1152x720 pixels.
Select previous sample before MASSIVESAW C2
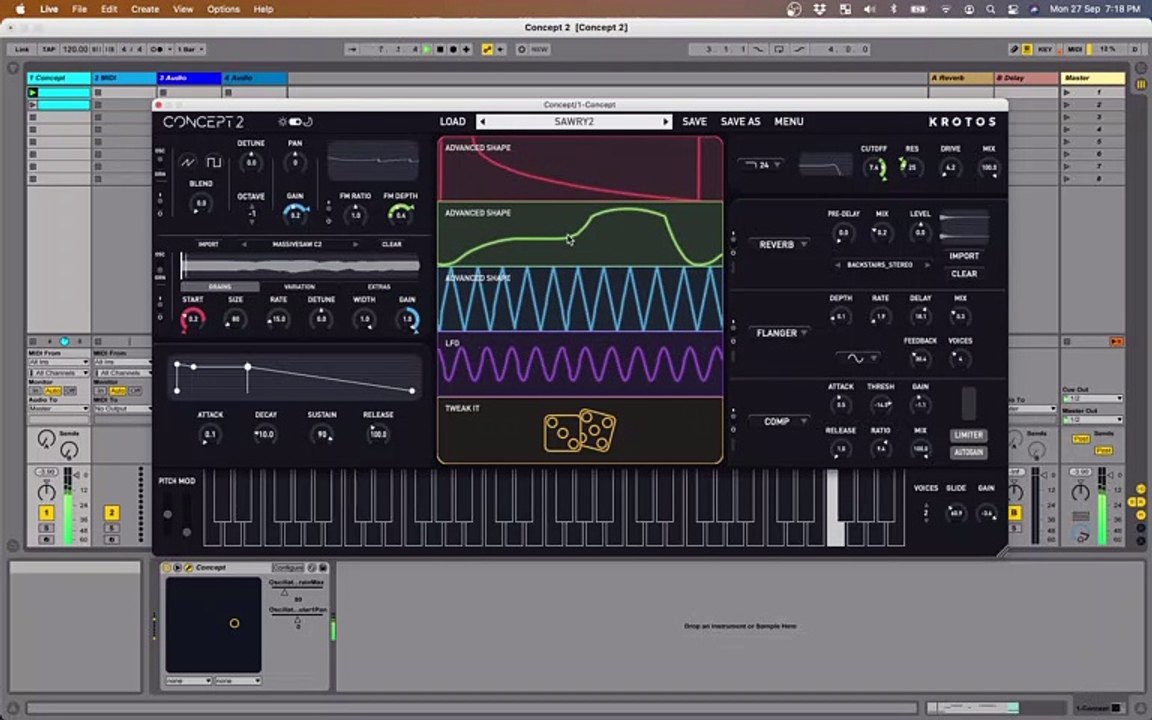pyautogui.click(x=245, y=244)
